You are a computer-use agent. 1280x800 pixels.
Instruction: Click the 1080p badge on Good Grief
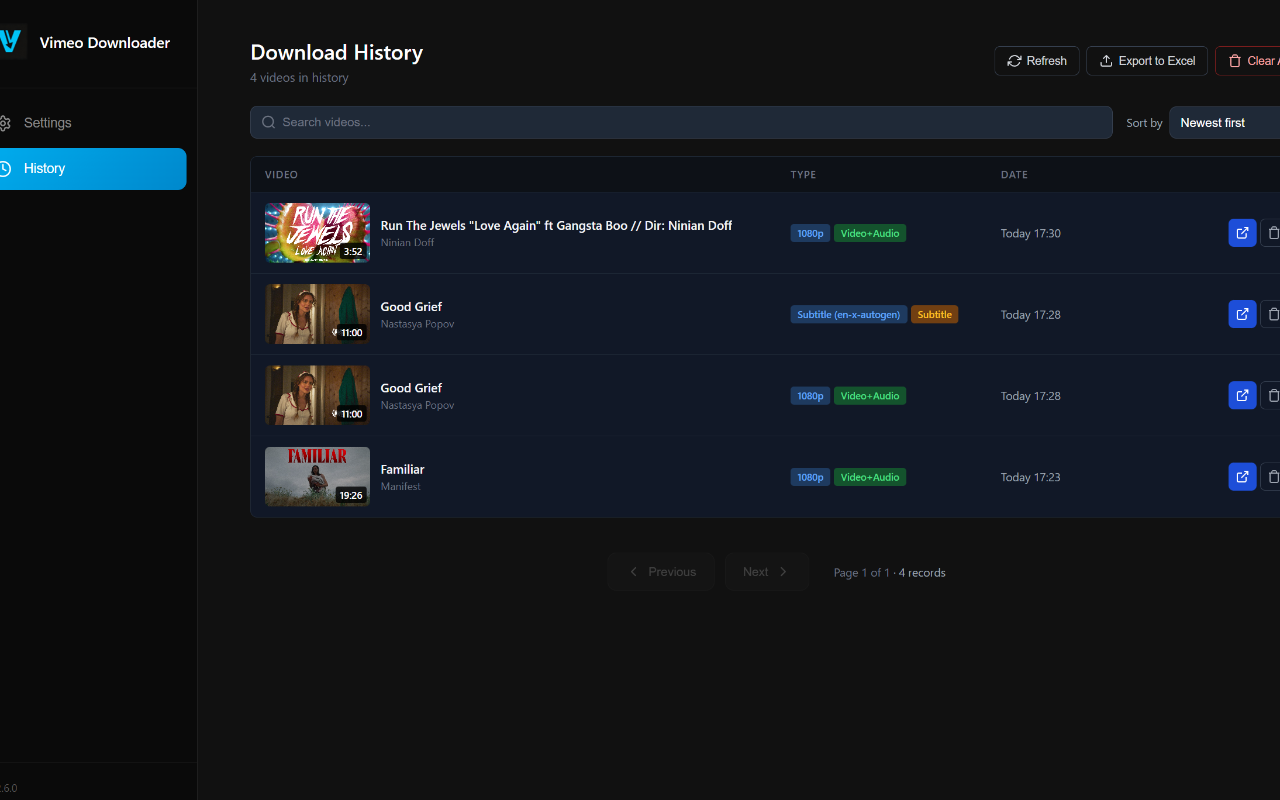tap(810, 396)
